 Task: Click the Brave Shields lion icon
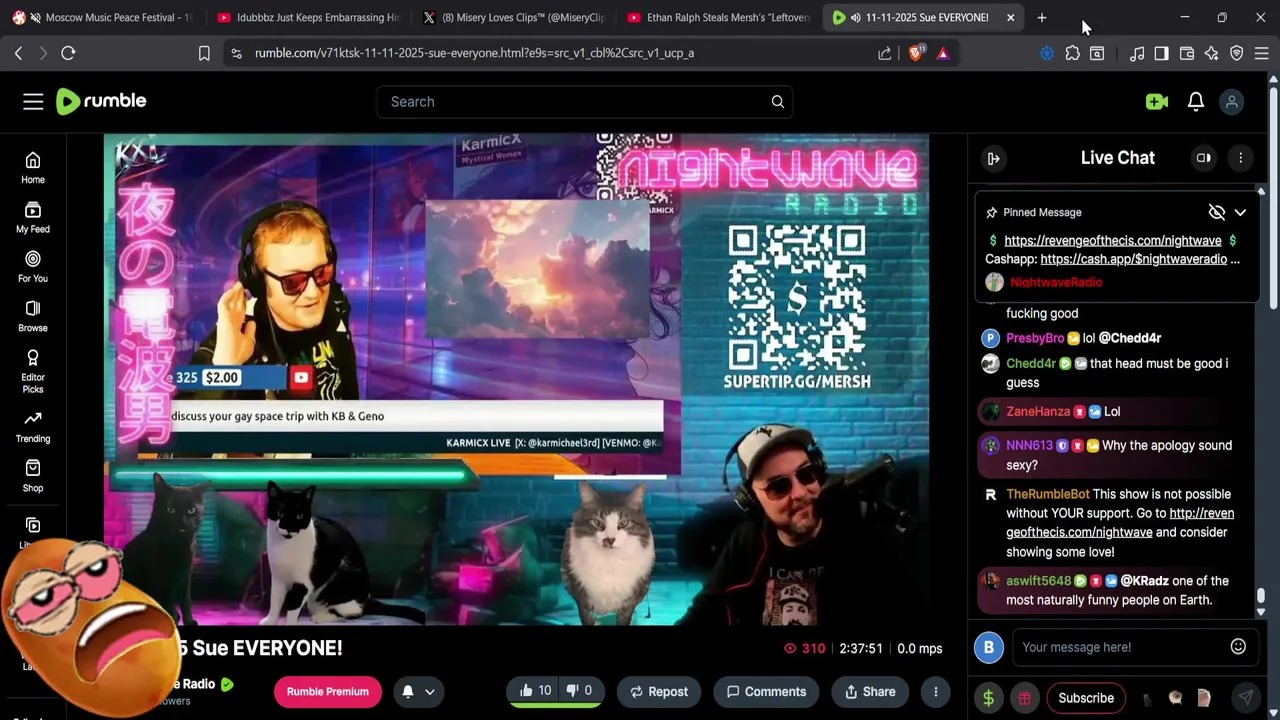point(917,53)
